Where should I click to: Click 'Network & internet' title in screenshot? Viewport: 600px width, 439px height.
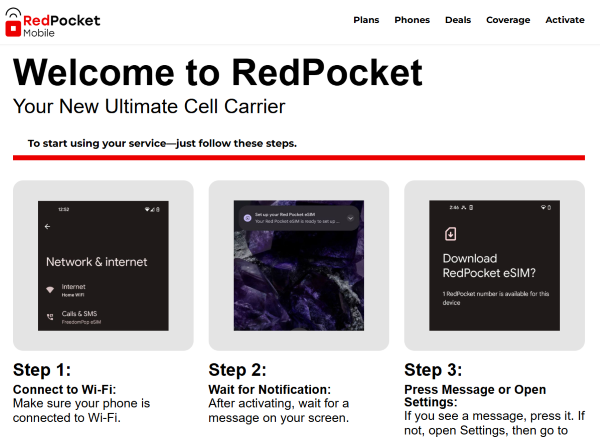[96, 262]
